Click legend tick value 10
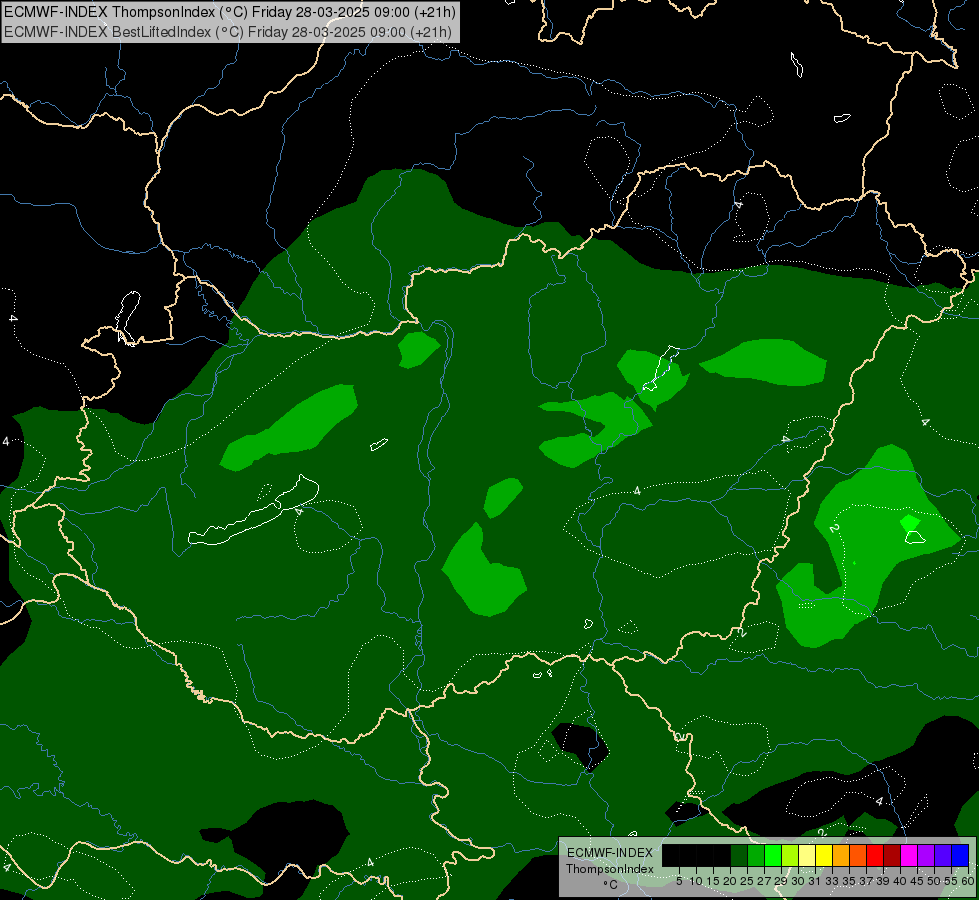The image size is (979, 900). coord(696,881)
